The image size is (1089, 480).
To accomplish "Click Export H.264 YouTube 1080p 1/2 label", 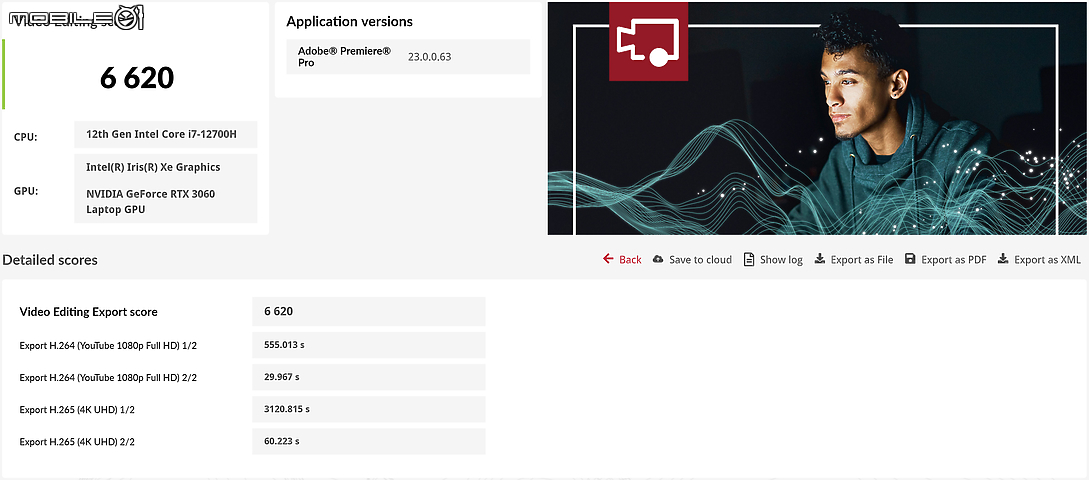I will click(x=108, y=345).
